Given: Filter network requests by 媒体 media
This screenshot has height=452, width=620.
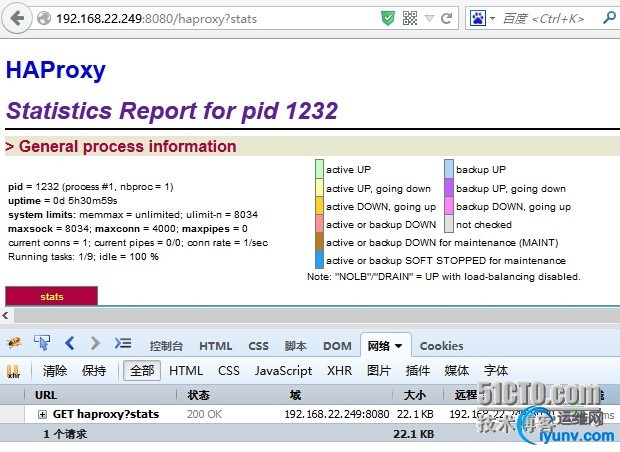Looking at the screenshot, I should pos(456,371).
